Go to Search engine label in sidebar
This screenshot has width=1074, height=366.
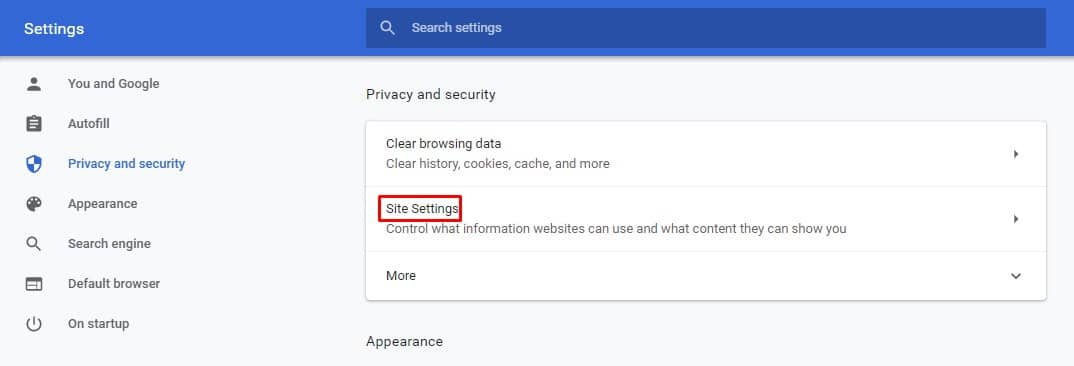click(x=109, y=243)
